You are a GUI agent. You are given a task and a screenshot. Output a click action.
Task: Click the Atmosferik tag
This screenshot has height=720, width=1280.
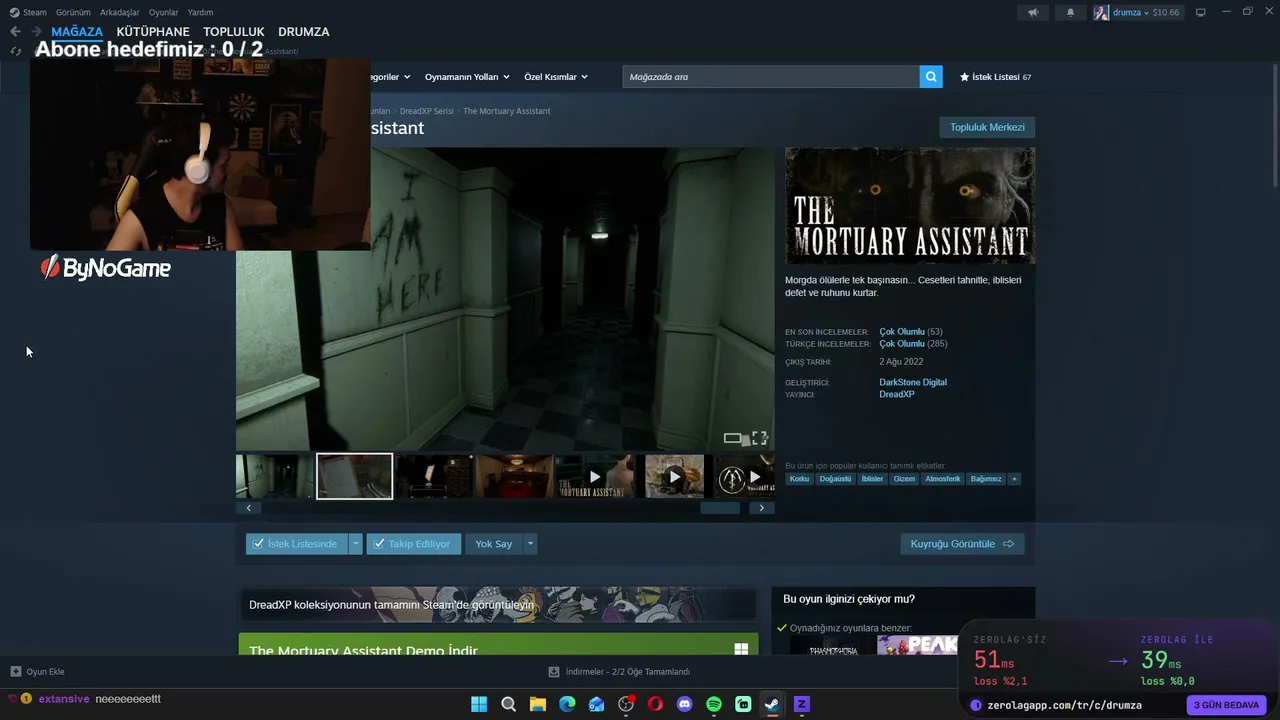point(943,479)
